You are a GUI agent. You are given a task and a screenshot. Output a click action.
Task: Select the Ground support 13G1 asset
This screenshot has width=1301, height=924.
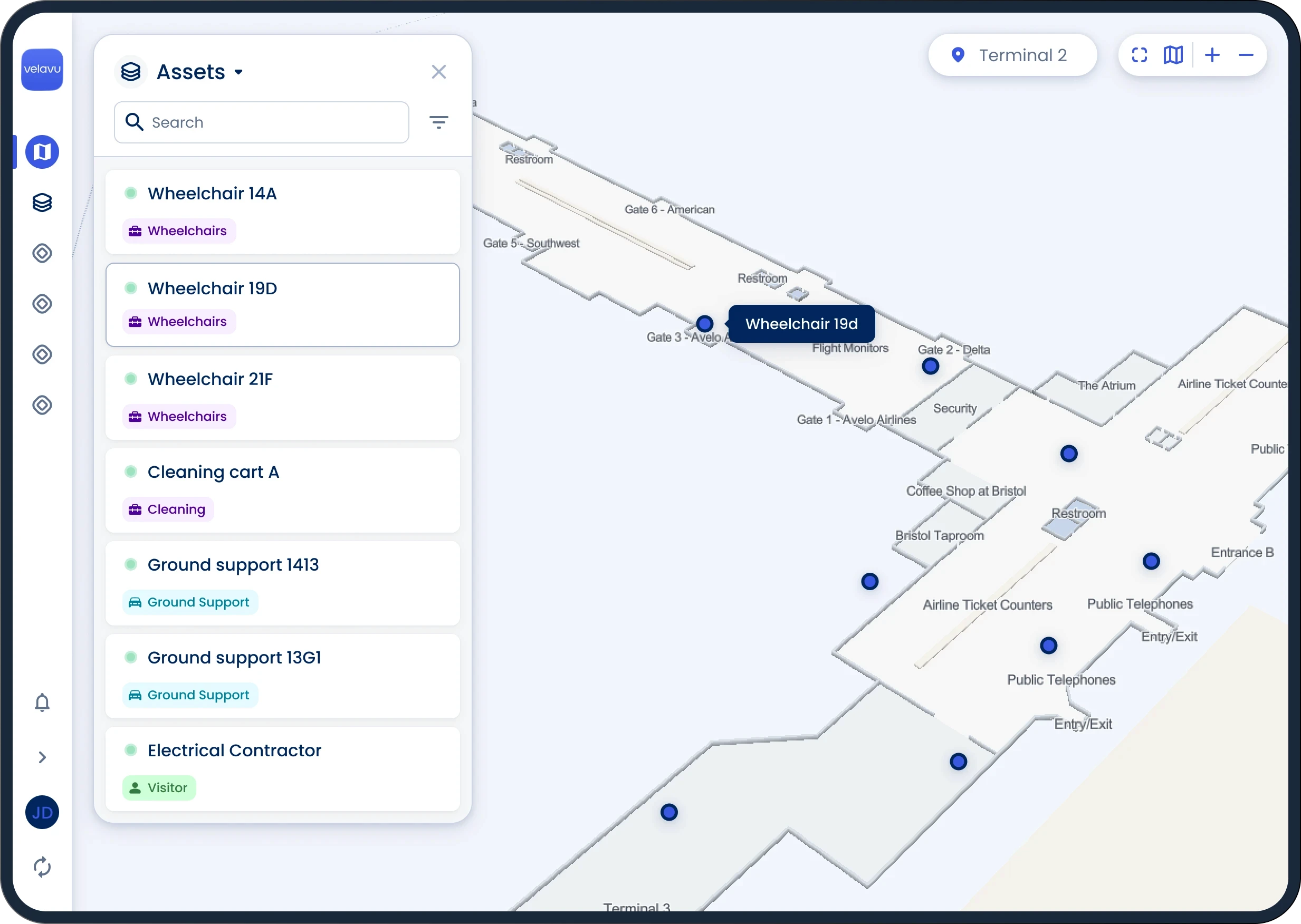pos(283,676)
